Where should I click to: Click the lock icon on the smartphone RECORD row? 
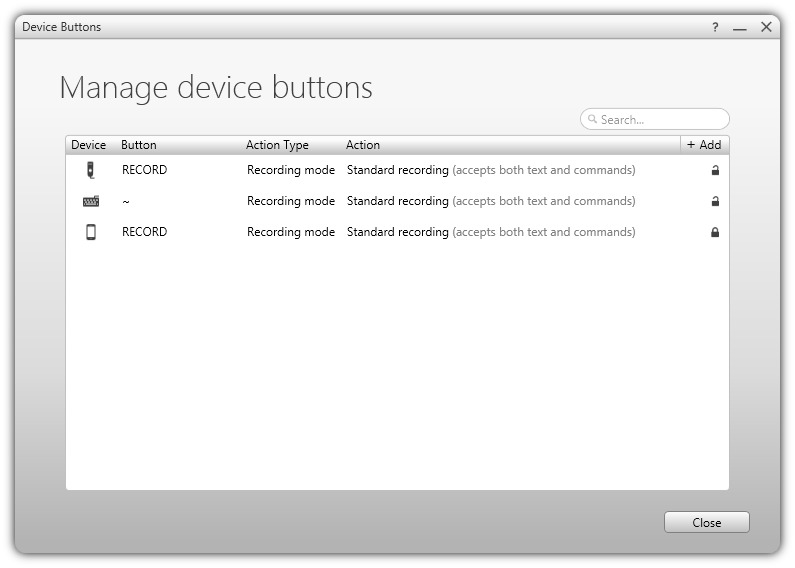(715, 232)
